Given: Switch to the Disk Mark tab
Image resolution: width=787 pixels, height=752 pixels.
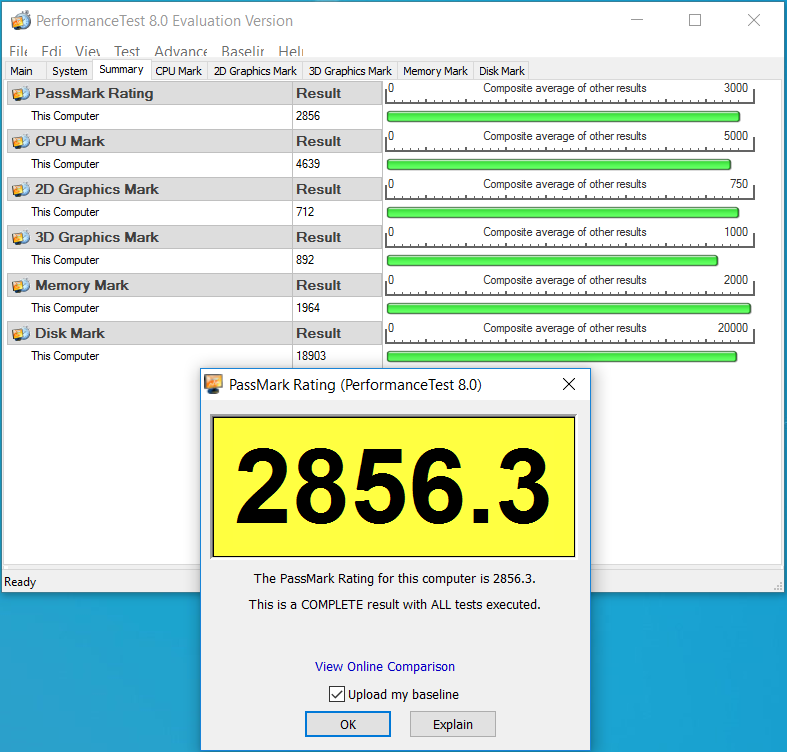Looking at the screenshot, I should (x=502, y=71).
